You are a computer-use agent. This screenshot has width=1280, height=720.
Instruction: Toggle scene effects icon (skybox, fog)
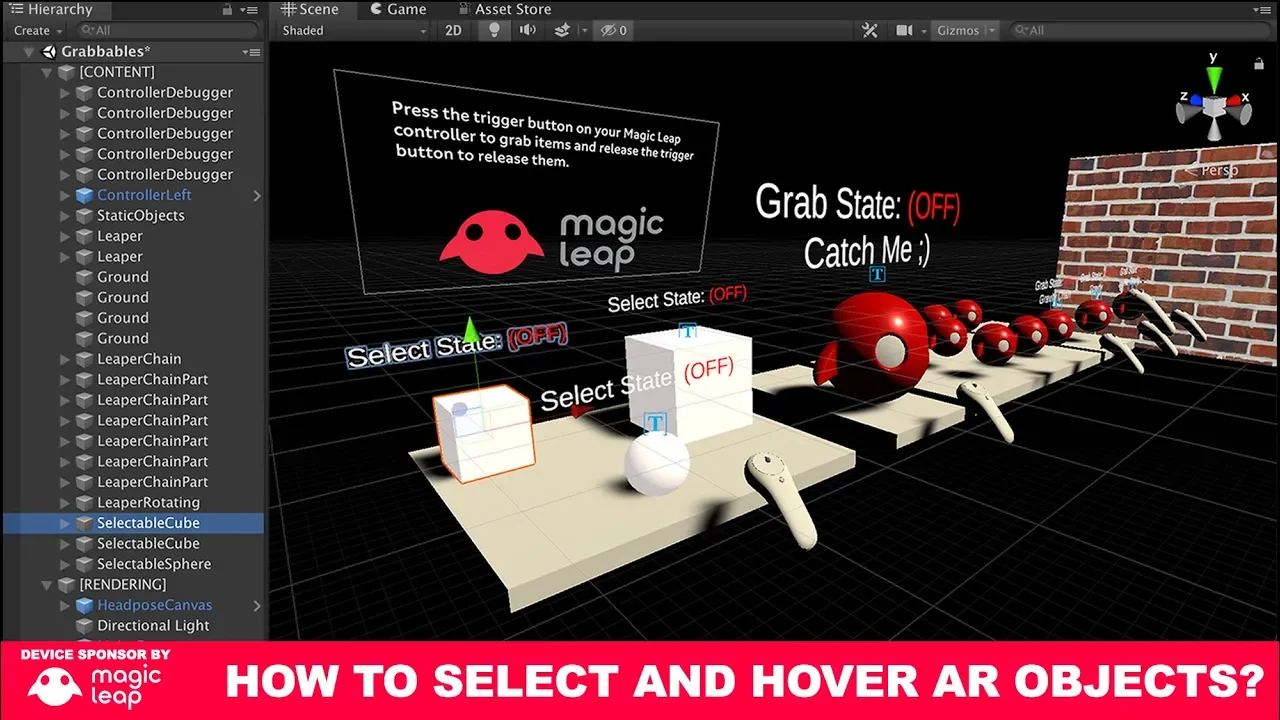(561, 30)
